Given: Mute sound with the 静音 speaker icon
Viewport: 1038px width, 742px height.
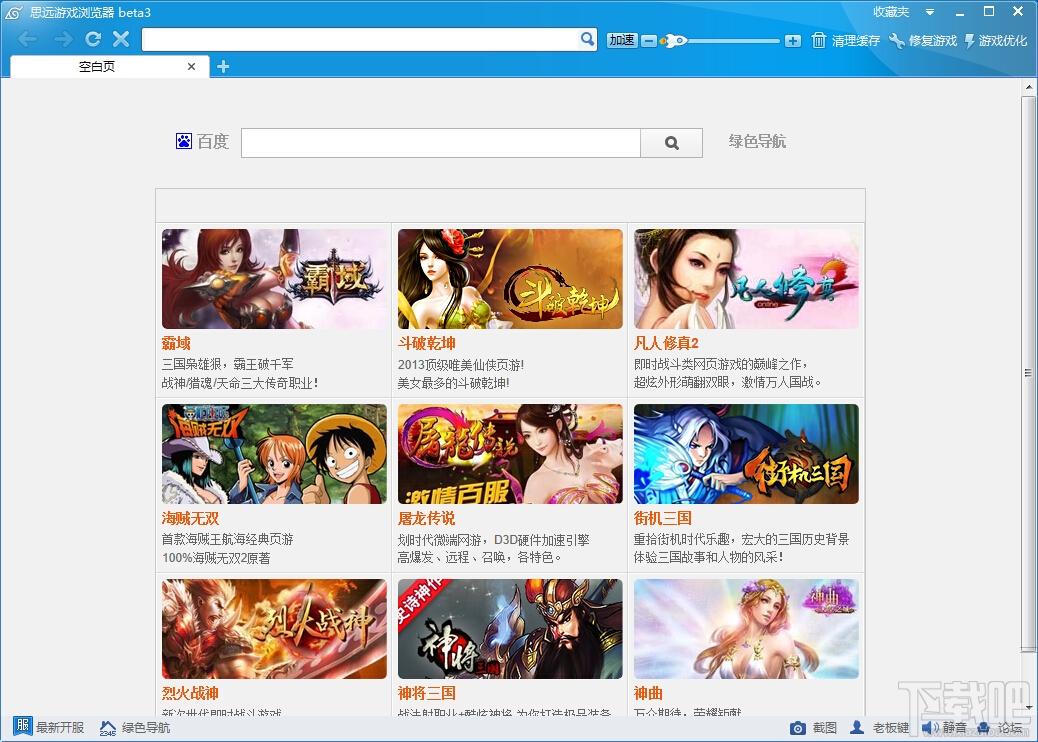Looking at the screenshot, I should coord(929,728).
